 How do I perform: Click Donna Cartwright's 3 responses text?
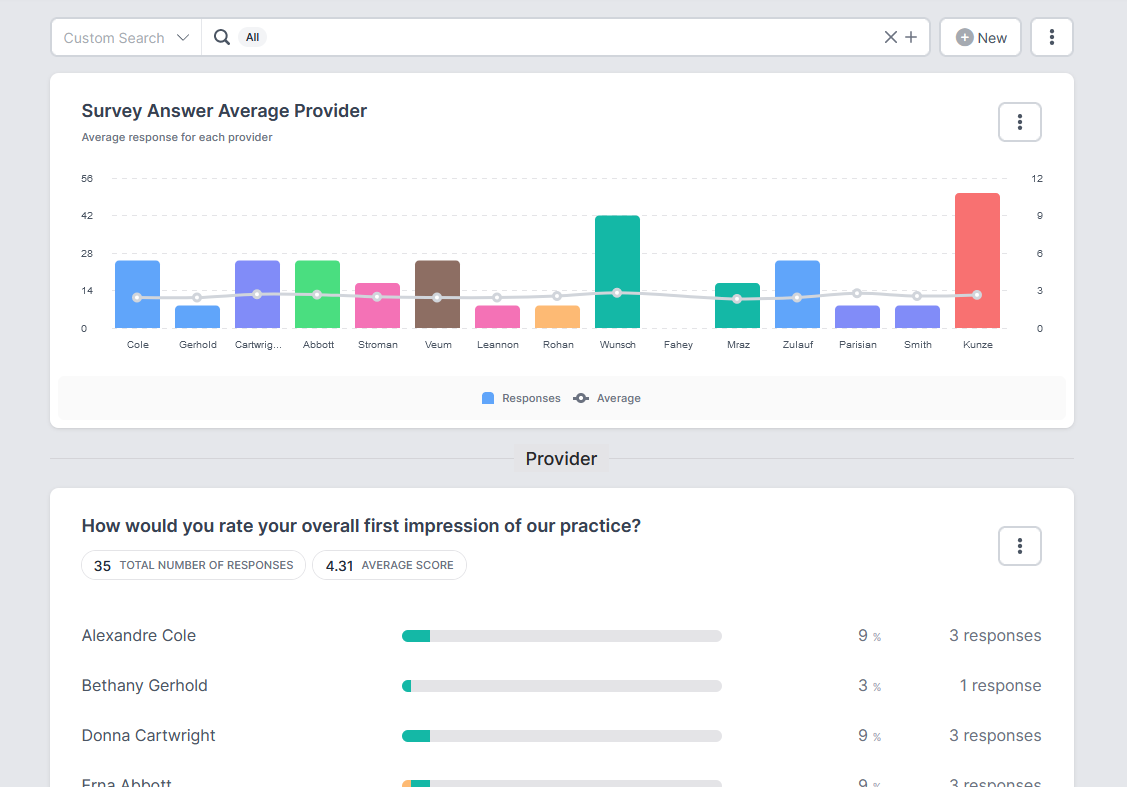tap(994, 736)
